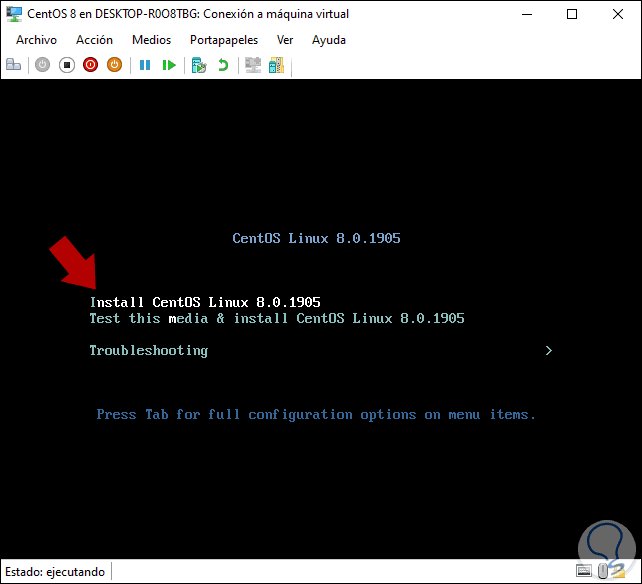Viewport: 642px width, 584px height.
Task: Create a checkpoint using toolbar icon
Action: pos(199,65)
